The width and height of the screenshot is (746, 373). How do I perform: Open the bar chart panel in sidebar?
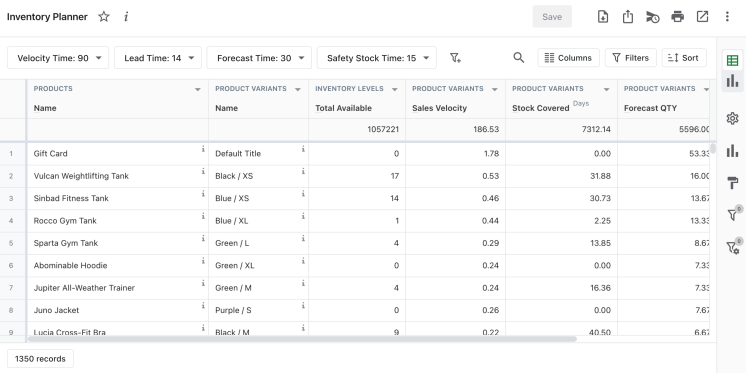coord(732,151)
